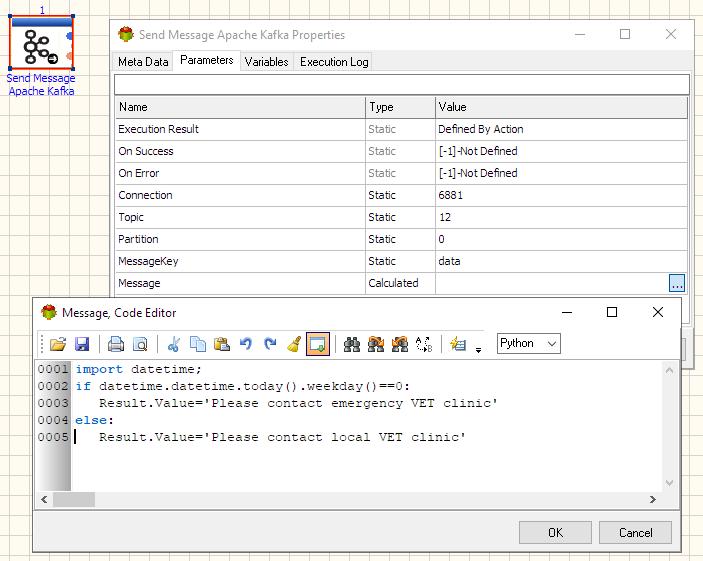Open the Python language dropdown
703x561 pixels.
click(529, 344)
